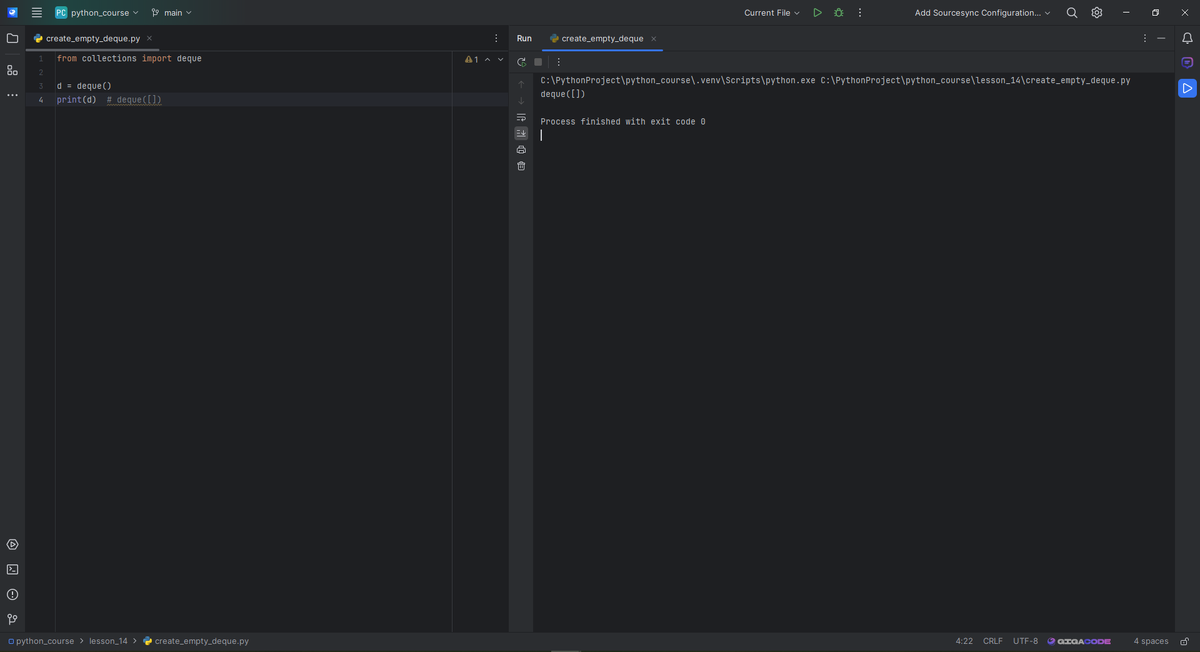Click 'Process finished with exit code 0' text
The image size is (1200, 652).
click(623, 121)
